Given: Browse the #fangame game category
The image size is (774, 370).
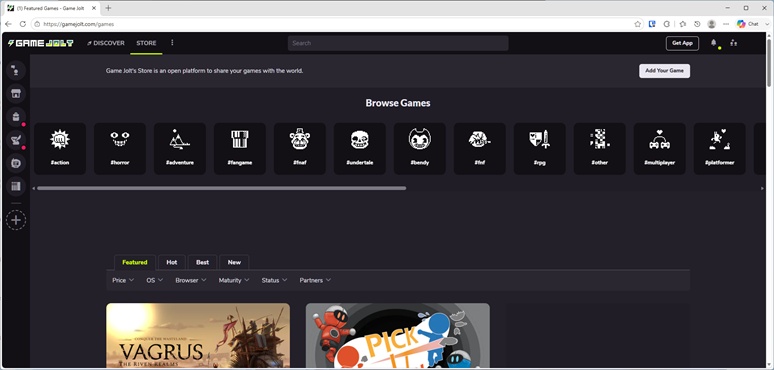Looking at the screenshot, I should pyautogui.click(x=240, y=148).
